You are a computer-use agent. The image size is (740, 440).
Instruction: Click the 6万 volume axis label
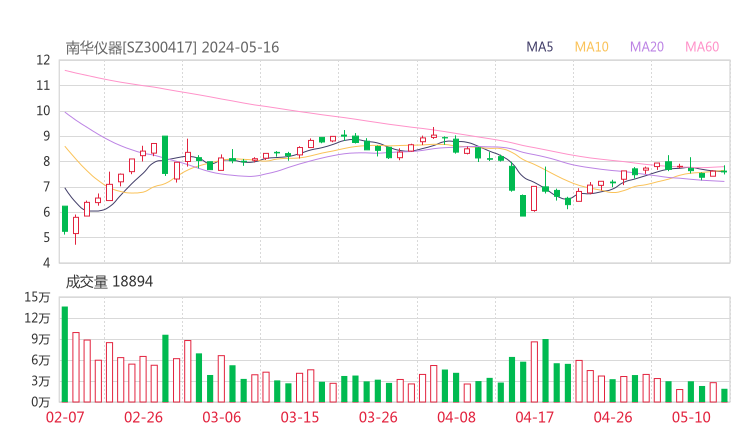coord(41,360)
